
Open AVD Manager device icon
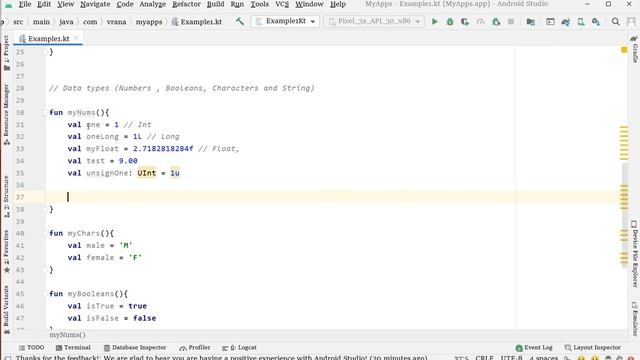[581, 21]
